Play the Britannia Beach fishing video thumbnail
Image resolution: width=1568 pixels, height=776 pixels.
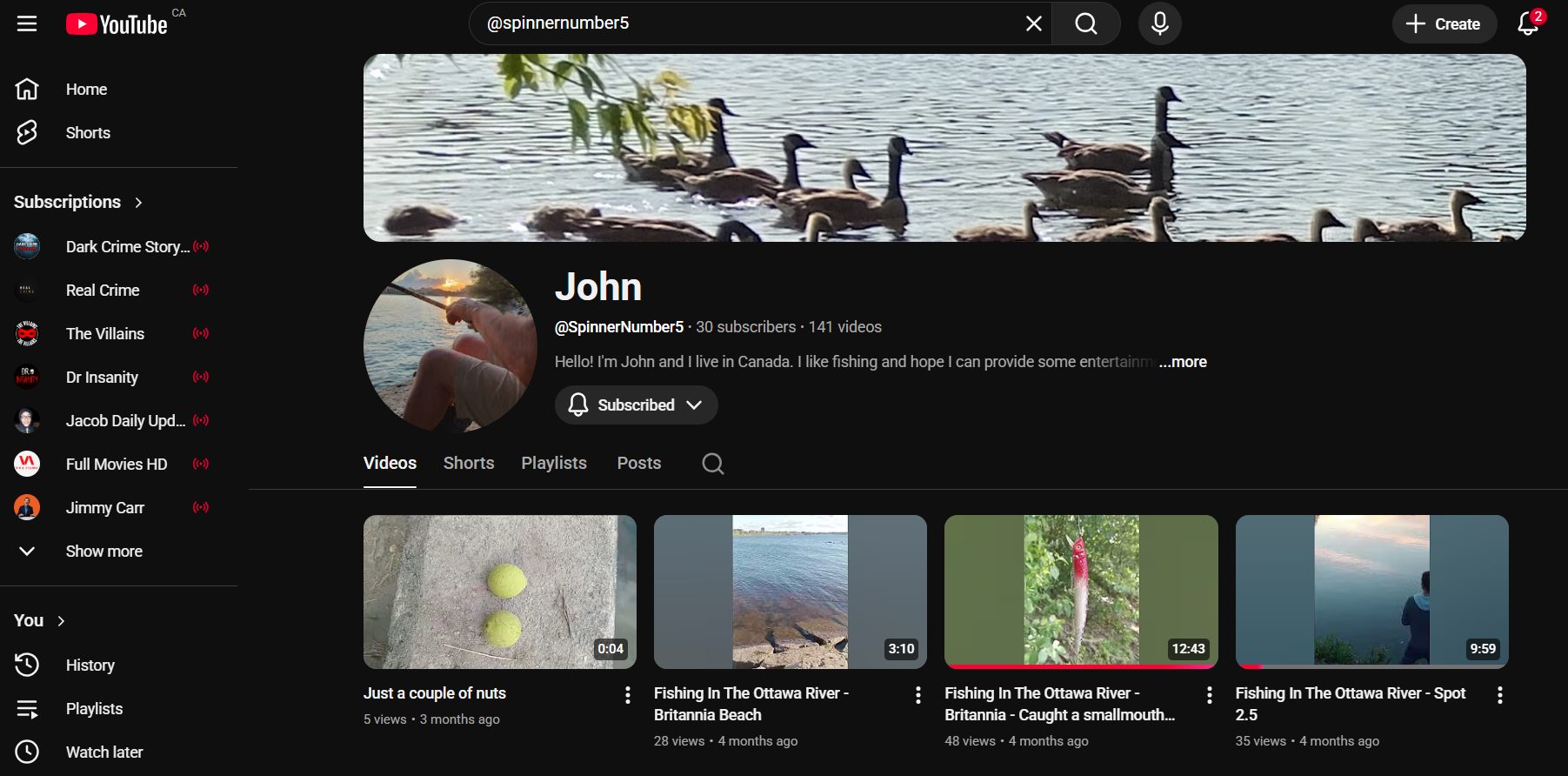pos(790,592)
